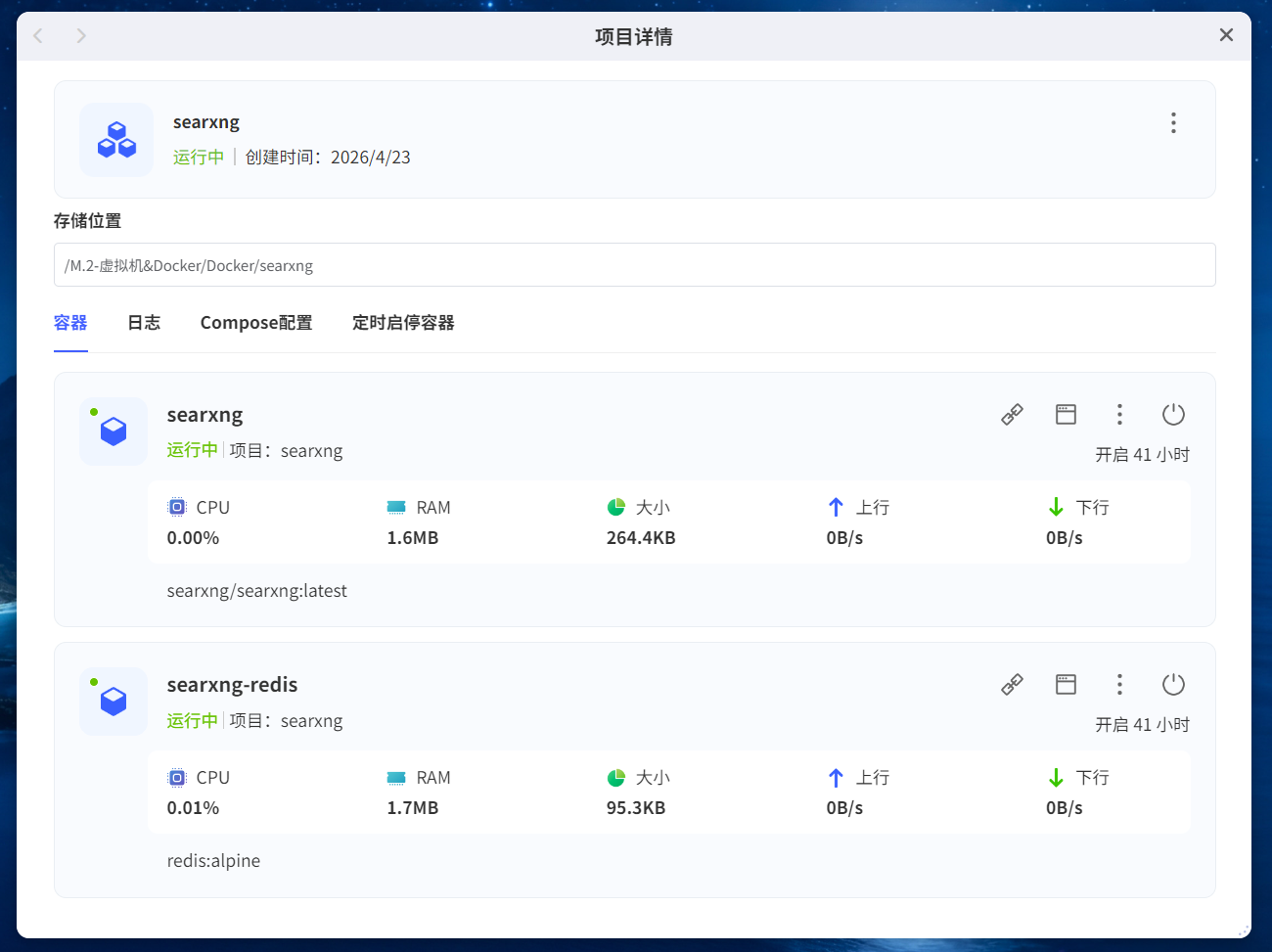Click the searxng-redis container cube icon
The image size is (1272, 952).
click(114, 702)
